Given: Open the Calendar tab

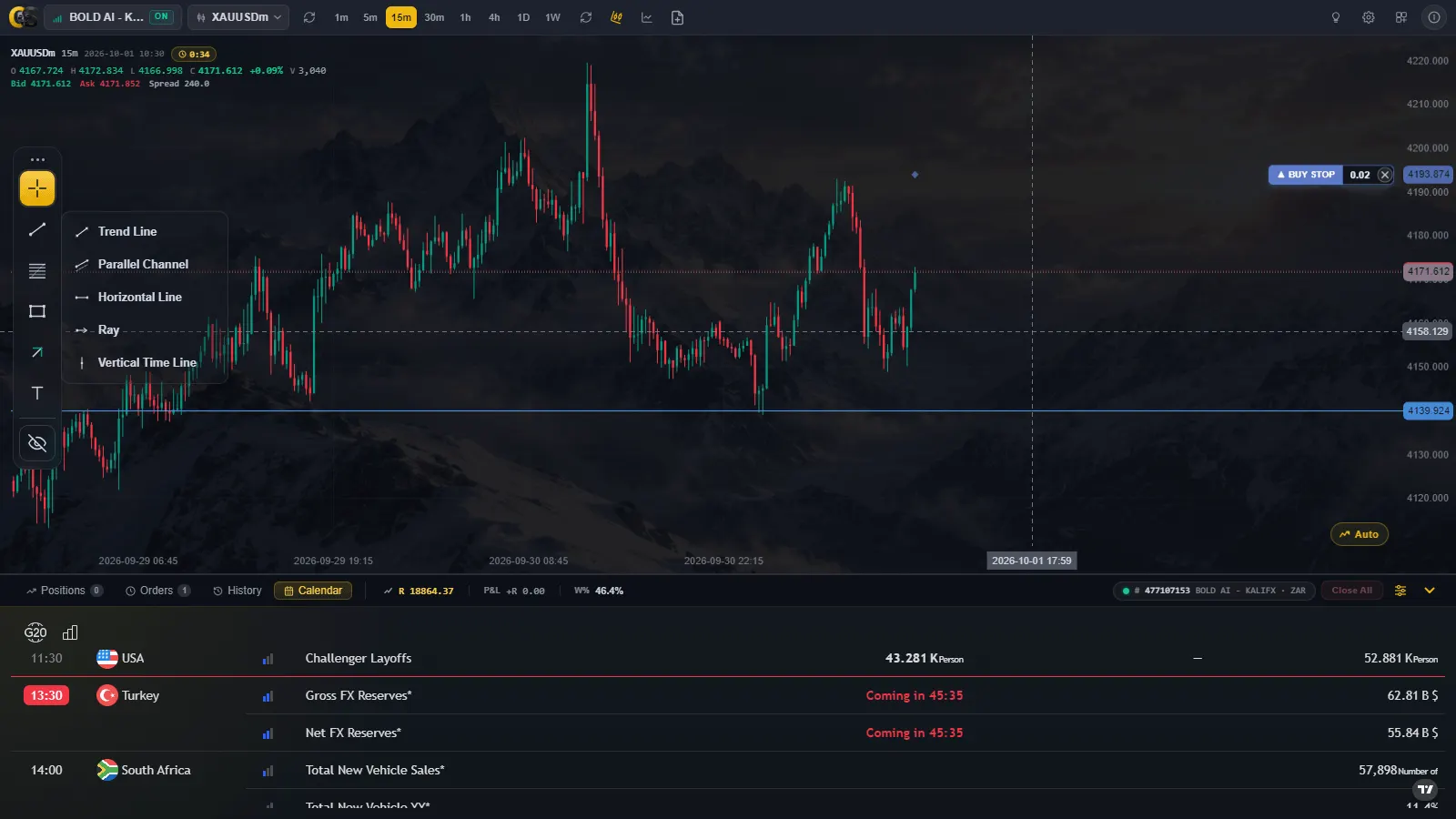Looking at the screenshot, I should point(313,591).
